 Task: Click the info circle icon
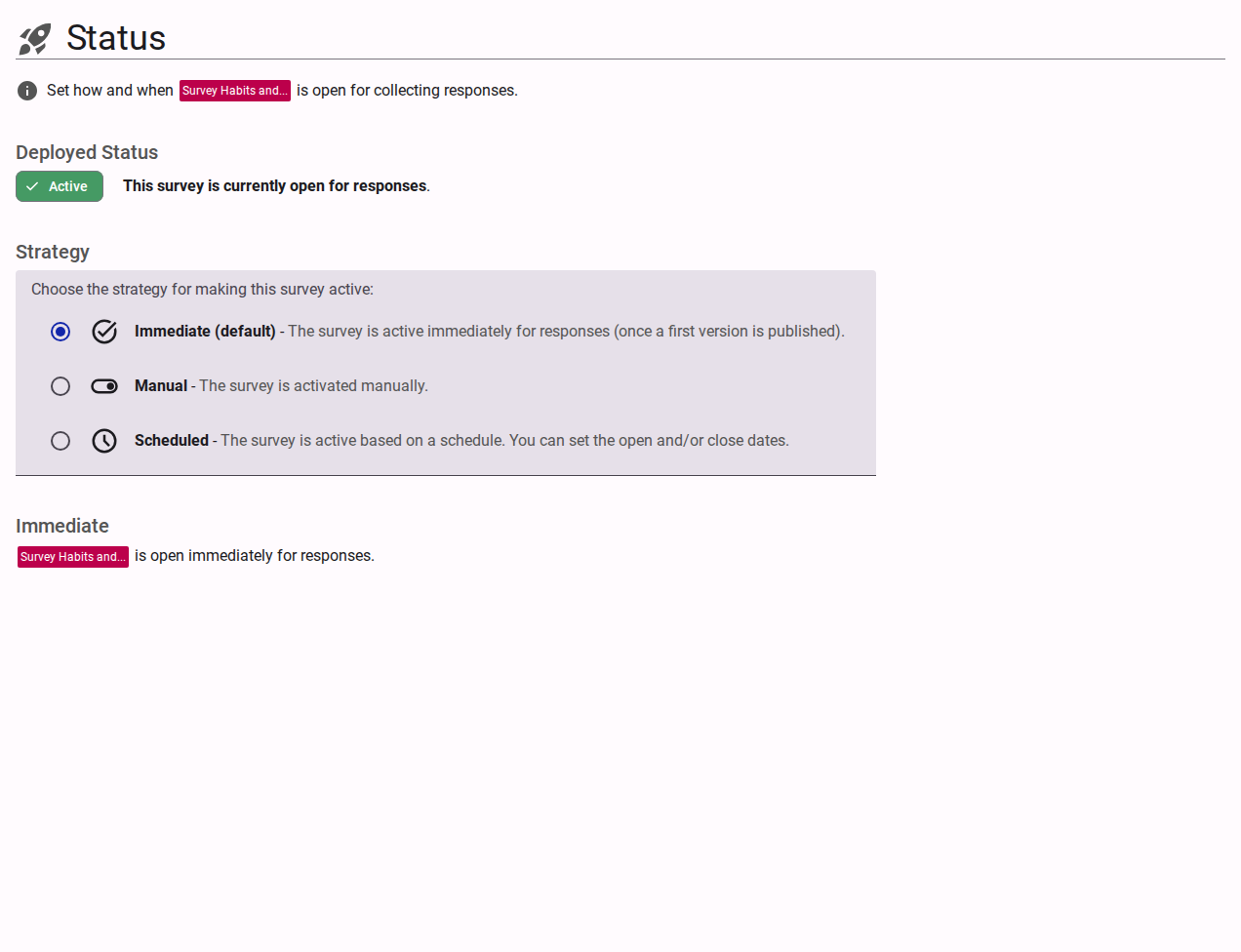click(x=27, y=91)
